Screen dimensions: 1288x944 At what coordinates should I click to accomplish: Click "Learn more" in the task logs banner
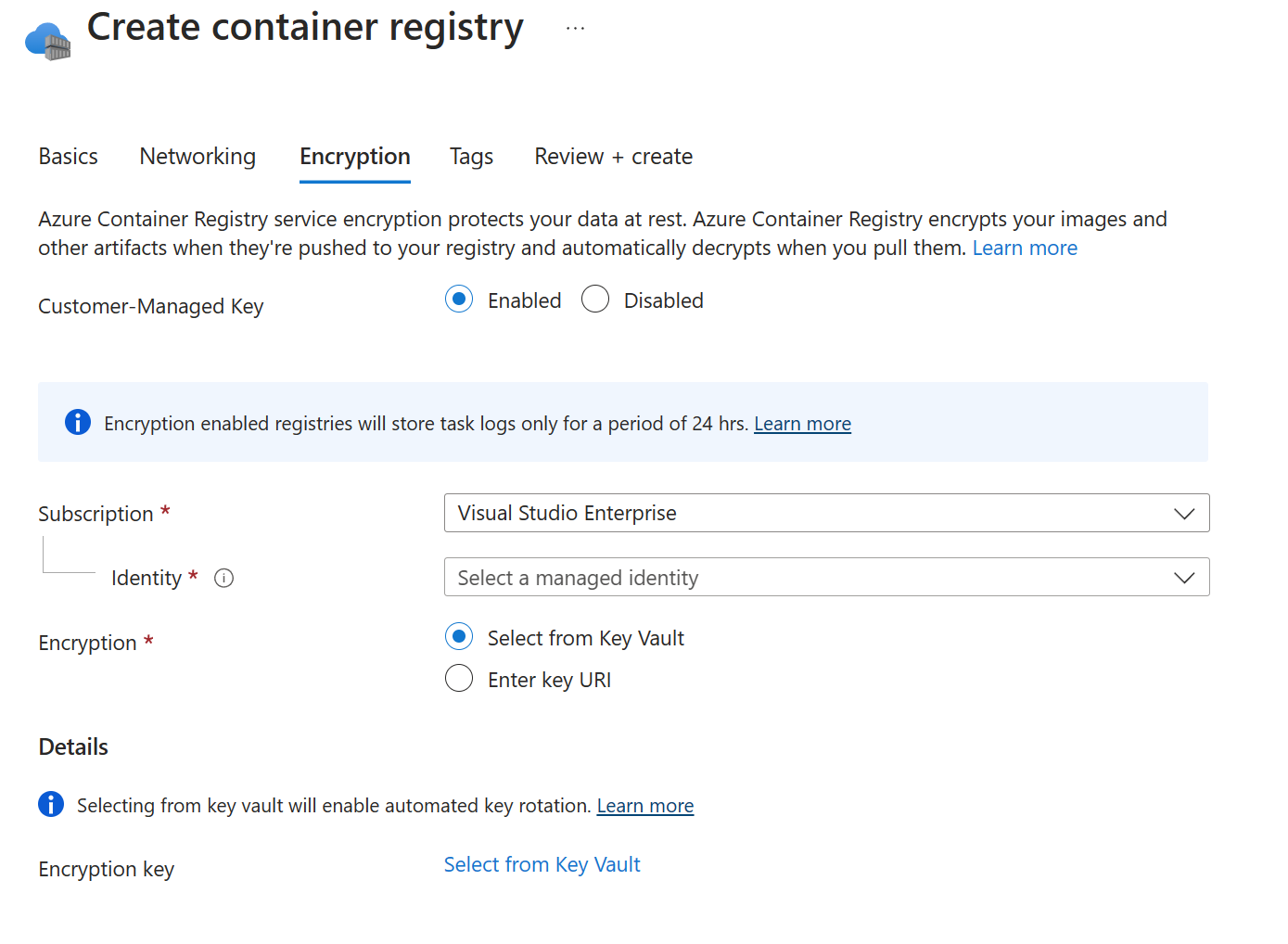[801, 423]
